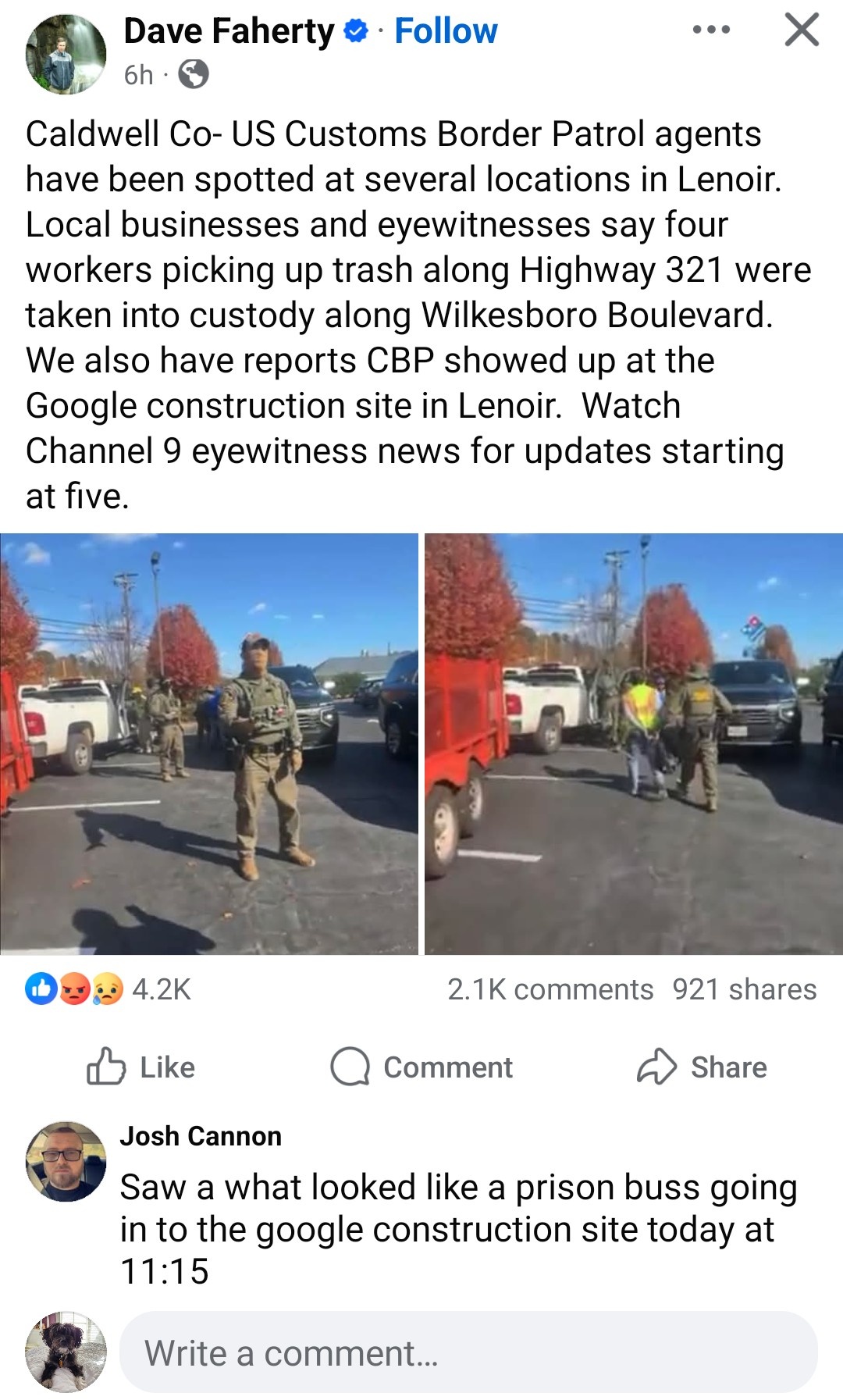Image resolution: width=843 pixels, height=1400 pixels.
Task: Open Dave Faherty's profile name link
Action: 229,31
